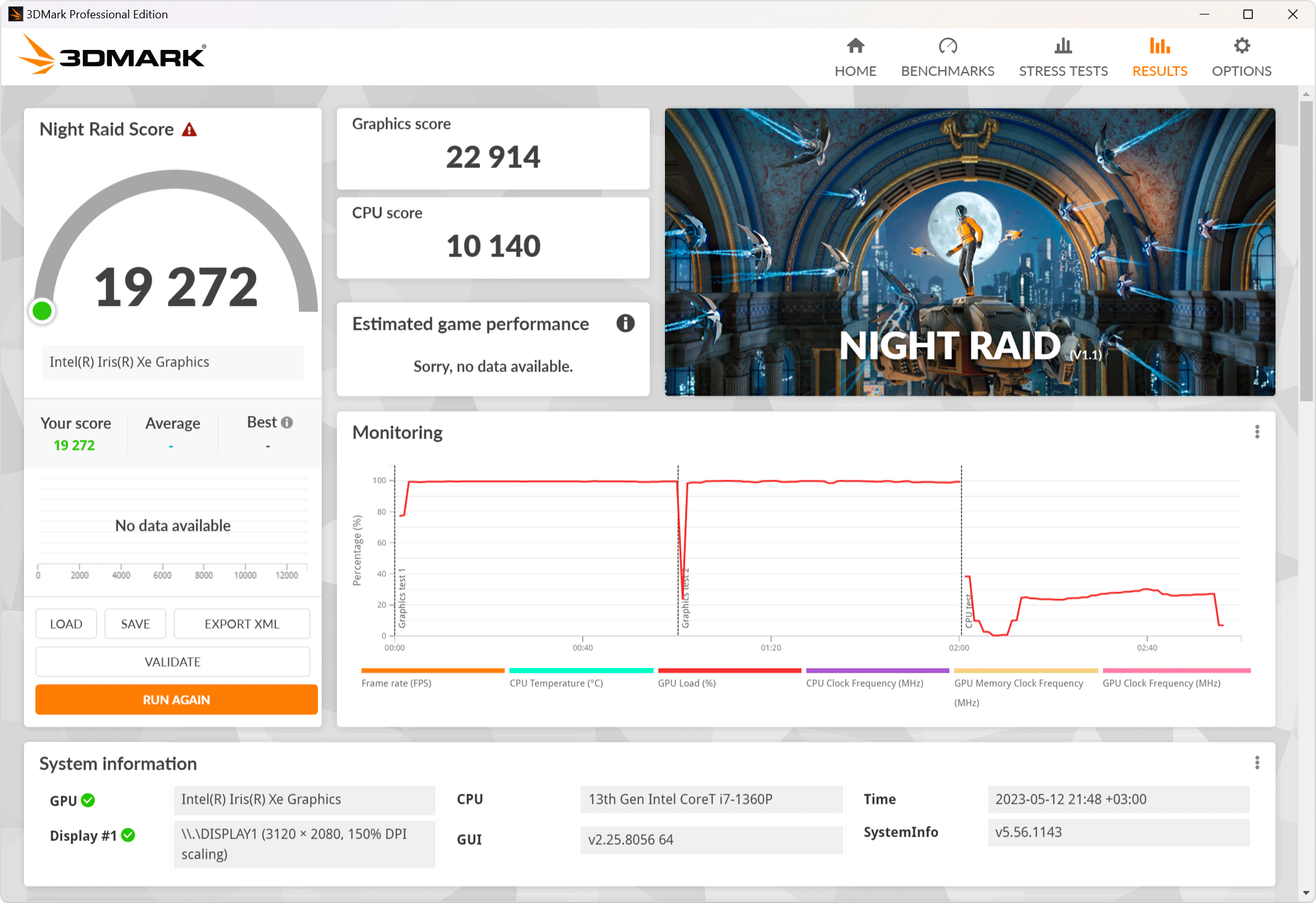Click the VALIDATE button
This screenshot has width=1316, height=903.
tap(173, 662)
